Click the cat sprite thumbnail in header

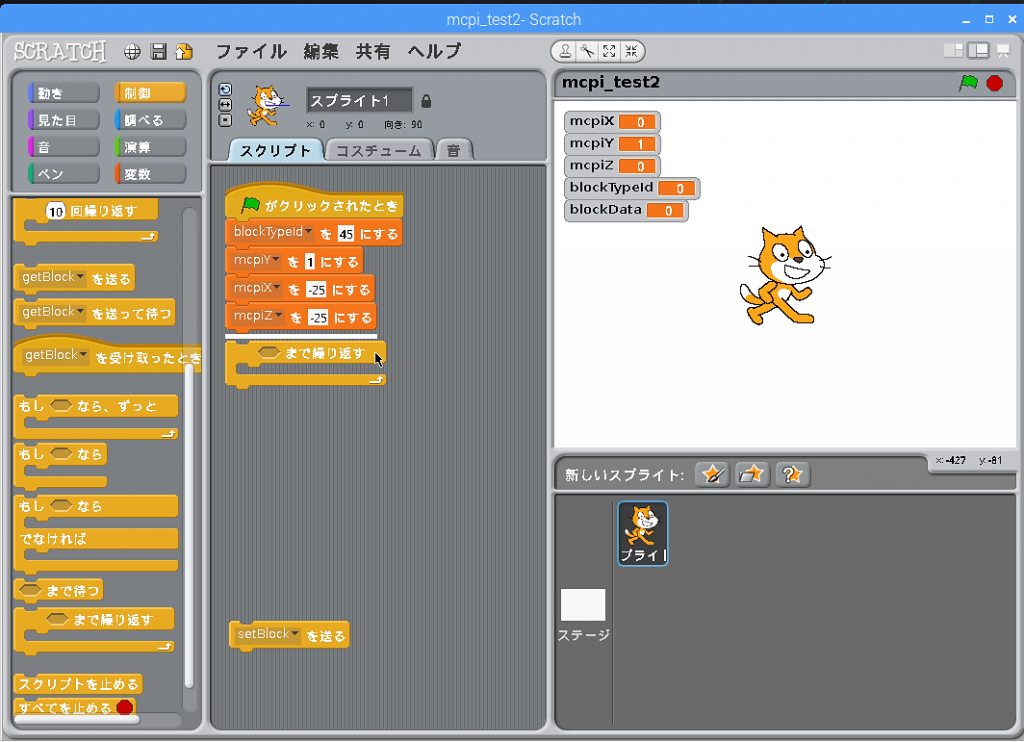266,106
